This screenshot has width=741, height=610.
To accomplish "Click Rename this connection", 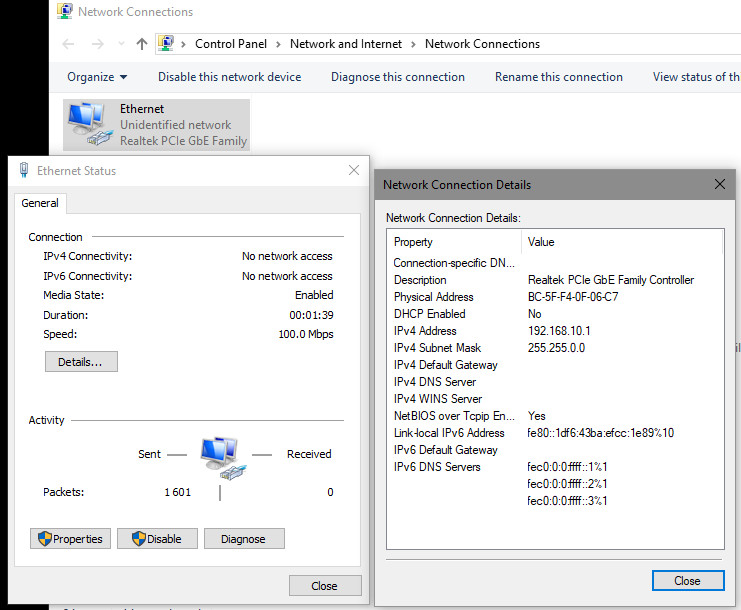I will [x=559, y=77].
